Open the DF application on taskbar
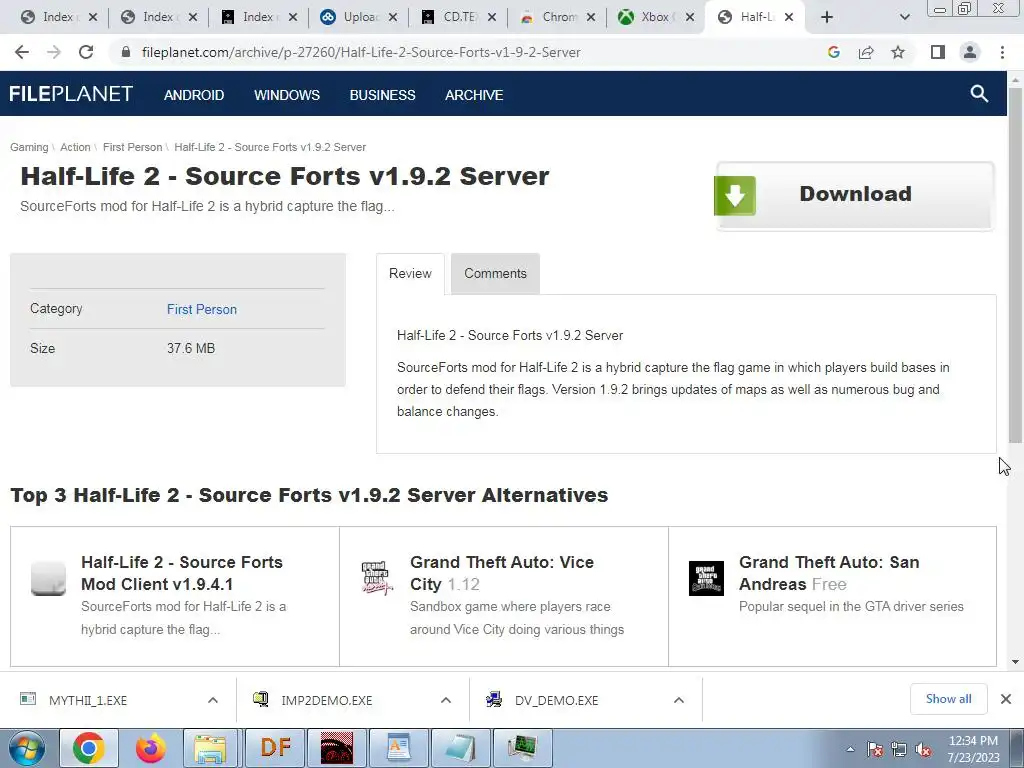Screen dimensions: 1024x768 275,748
